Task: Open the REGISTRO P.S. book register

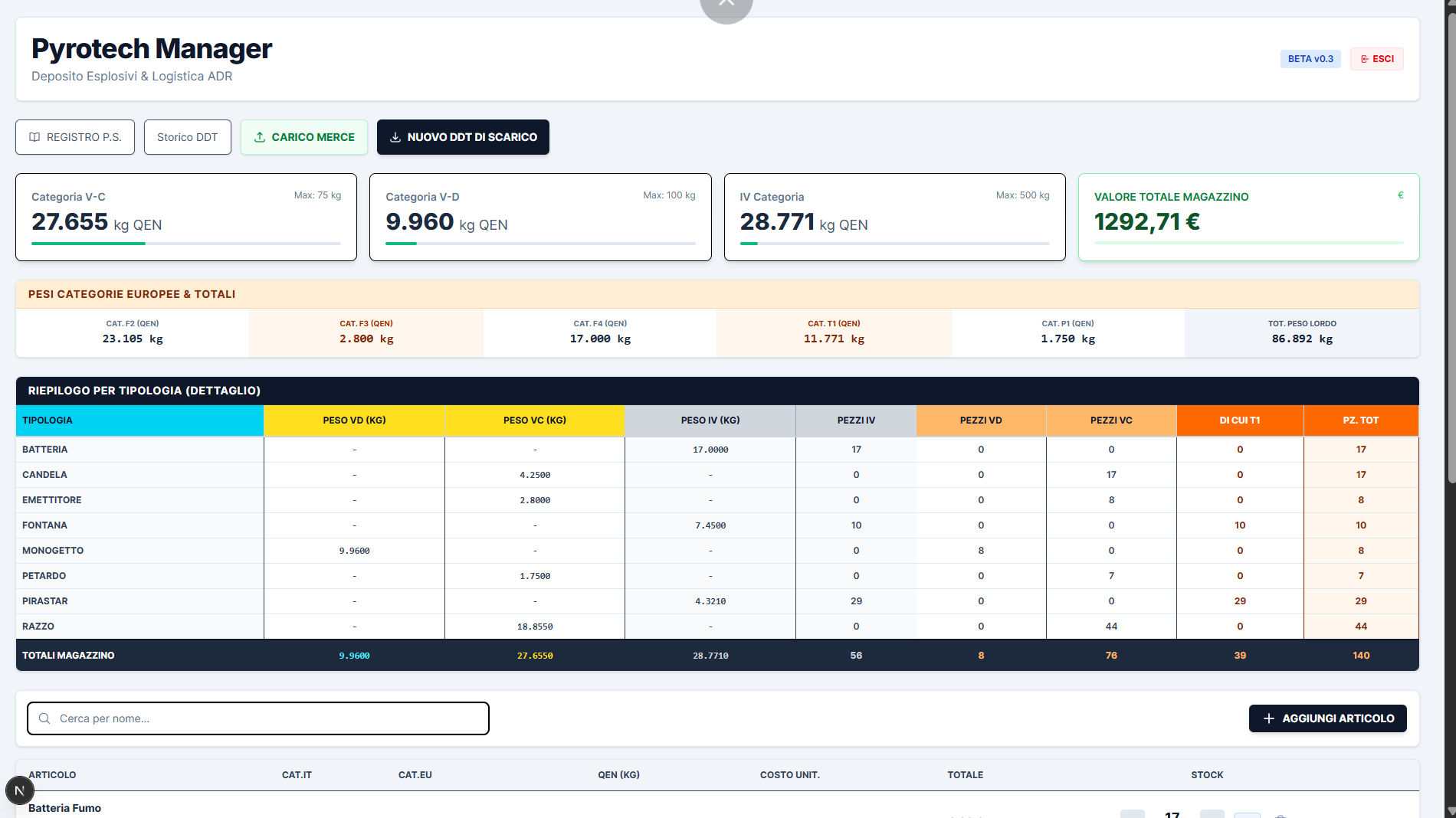Action: coord(75,137)
